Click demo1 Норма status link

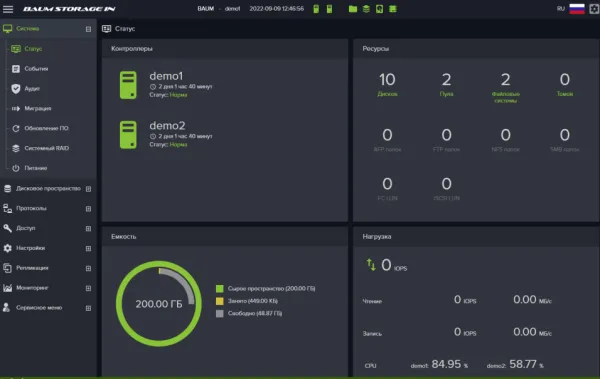pos(178,95)
